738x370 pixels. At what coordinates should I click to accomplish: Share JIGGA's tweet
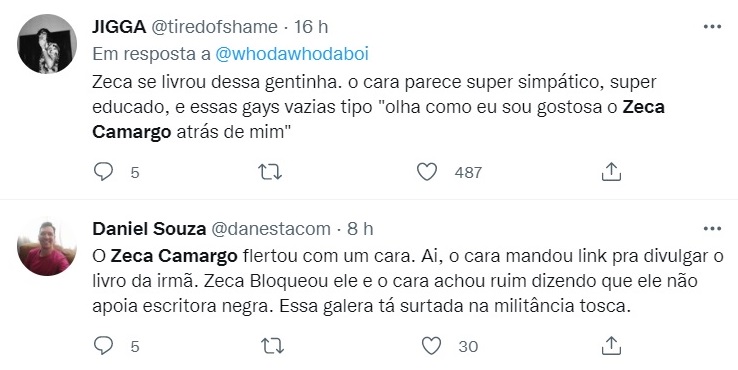click(x=611, y=172)
